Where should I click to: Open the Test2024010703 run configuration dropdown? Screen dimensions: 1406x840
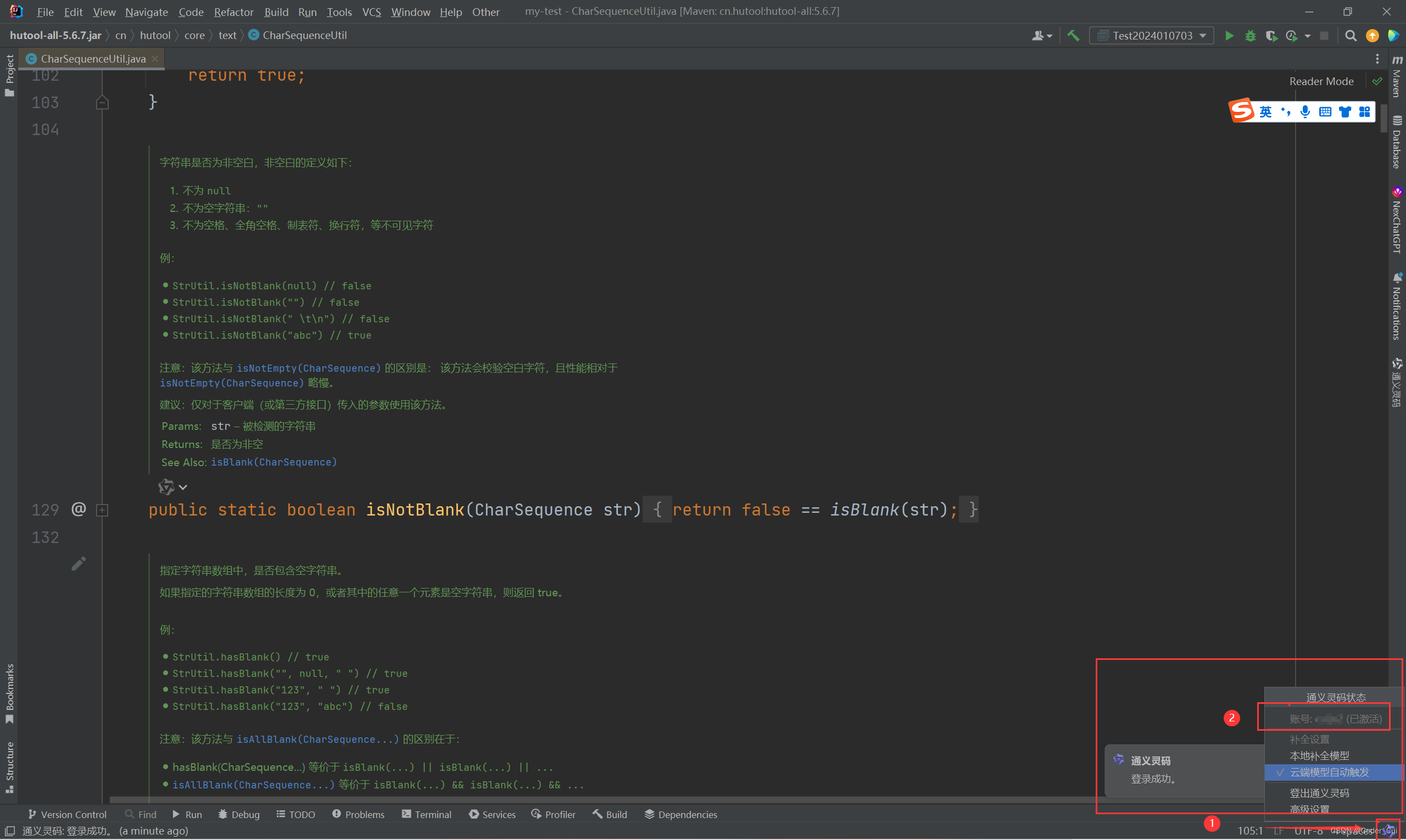tap(1152, 36)
